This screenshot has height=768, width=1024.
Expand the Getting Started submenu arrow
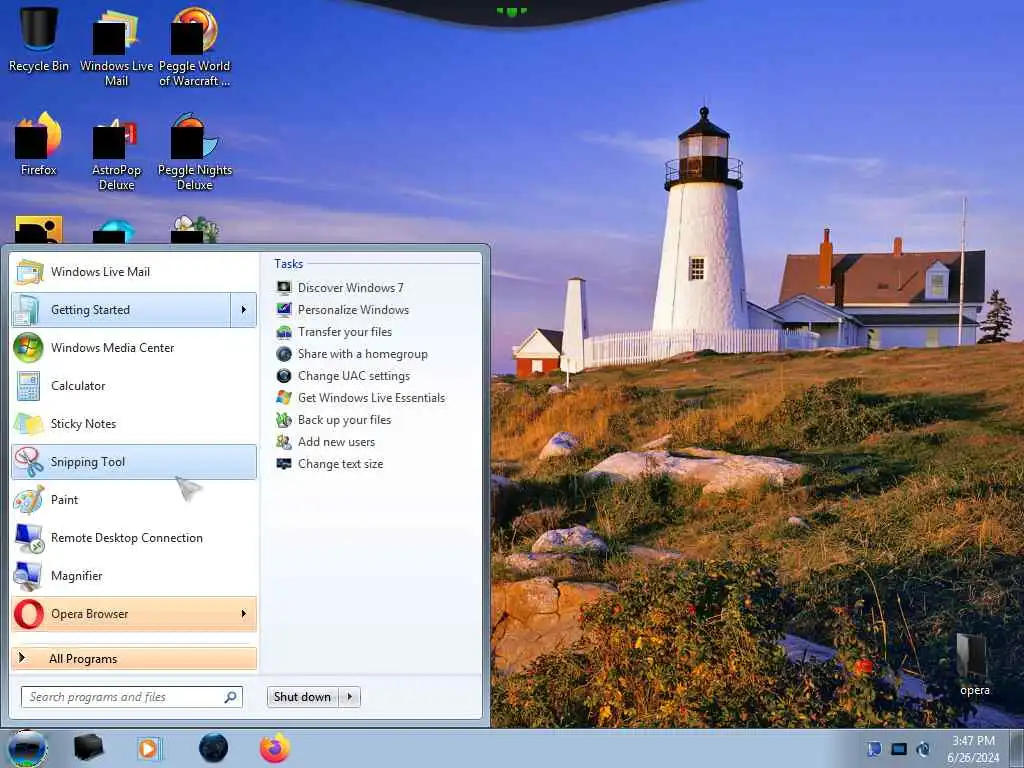tap(244, 310)
